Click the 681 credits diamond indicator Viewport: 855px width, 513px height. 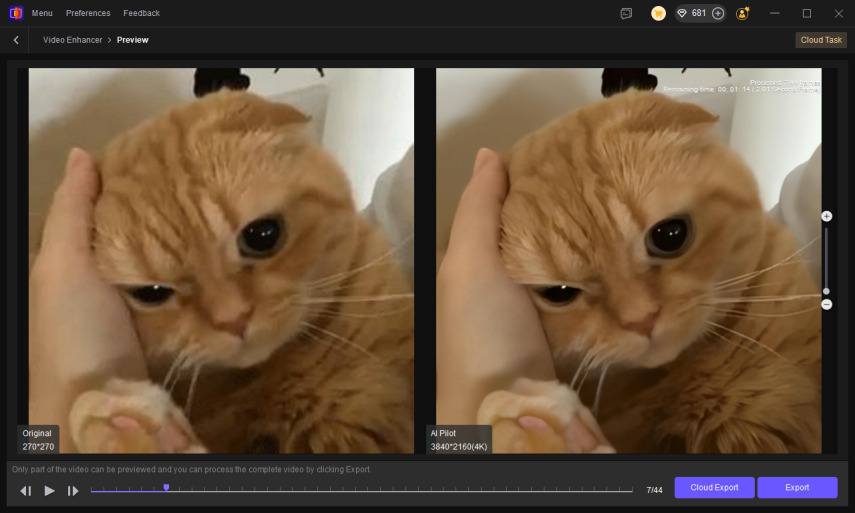[691, 13]
